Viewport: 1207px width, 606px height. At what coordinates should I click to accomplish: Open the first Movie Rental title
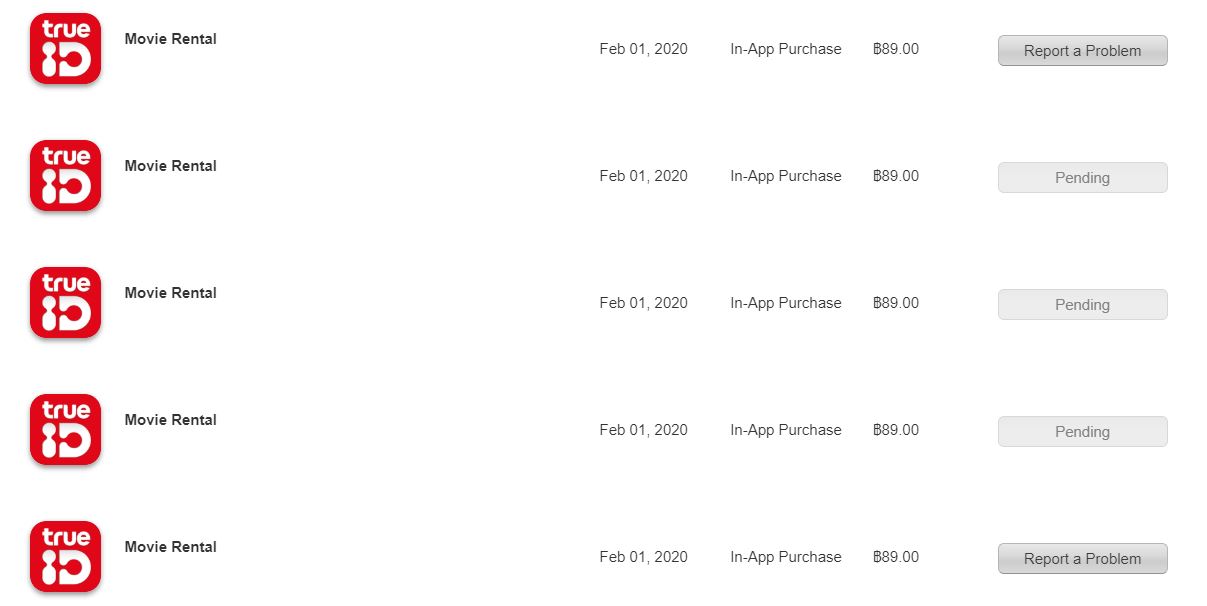pos(171,39)
